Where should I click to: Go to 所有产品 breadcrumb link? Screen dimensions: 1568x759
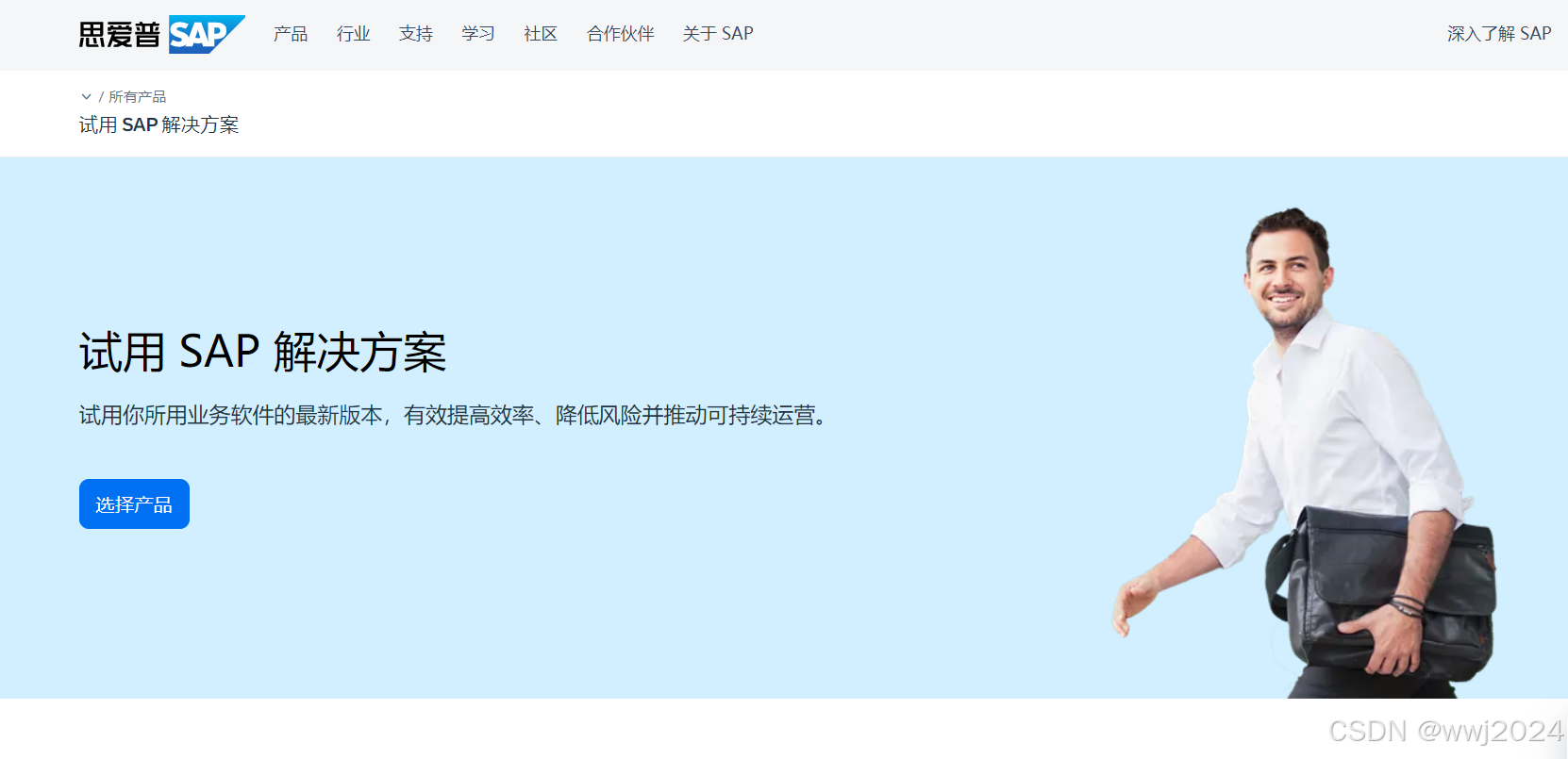pyautogui.click(x=137, y=96)
